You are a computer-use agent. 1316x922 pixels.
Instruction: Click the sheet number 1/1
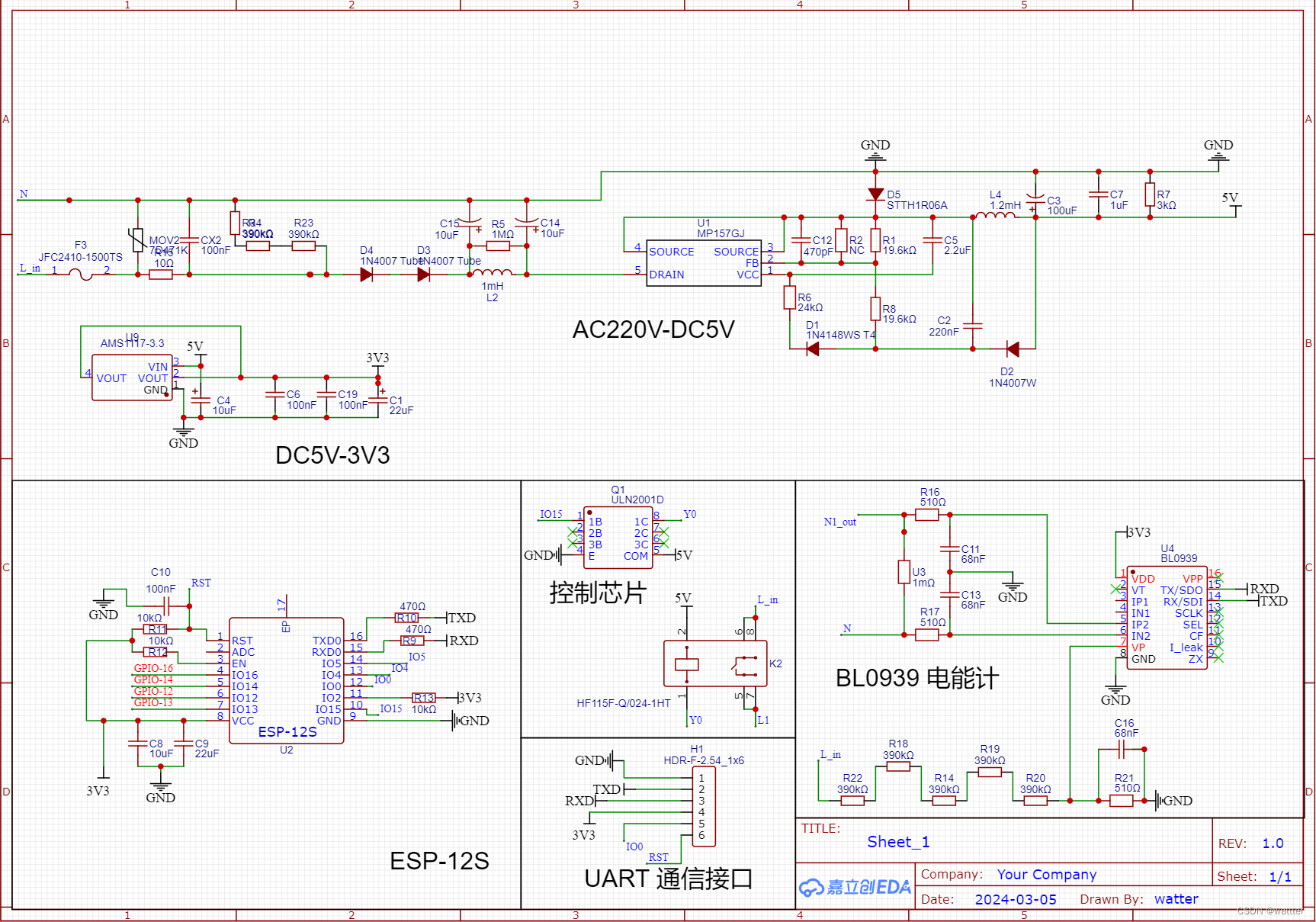1280,877
